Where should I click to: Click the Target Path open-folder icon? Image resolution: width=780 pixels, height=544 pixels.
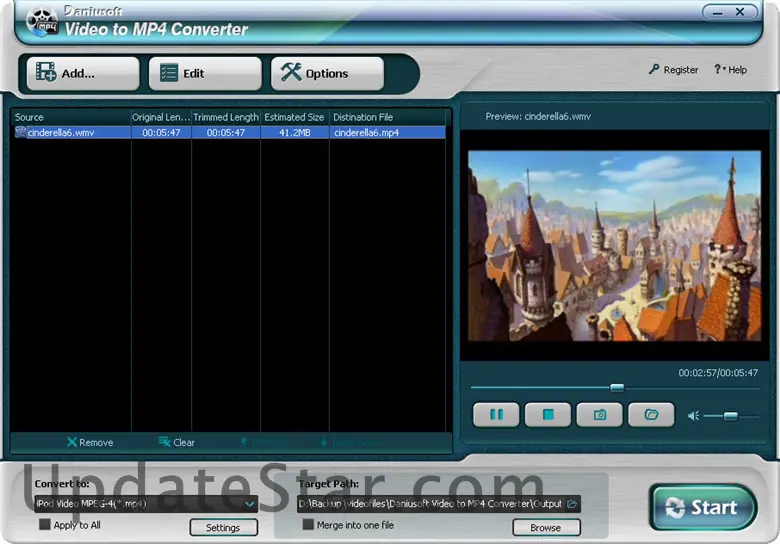coord(572,504)
